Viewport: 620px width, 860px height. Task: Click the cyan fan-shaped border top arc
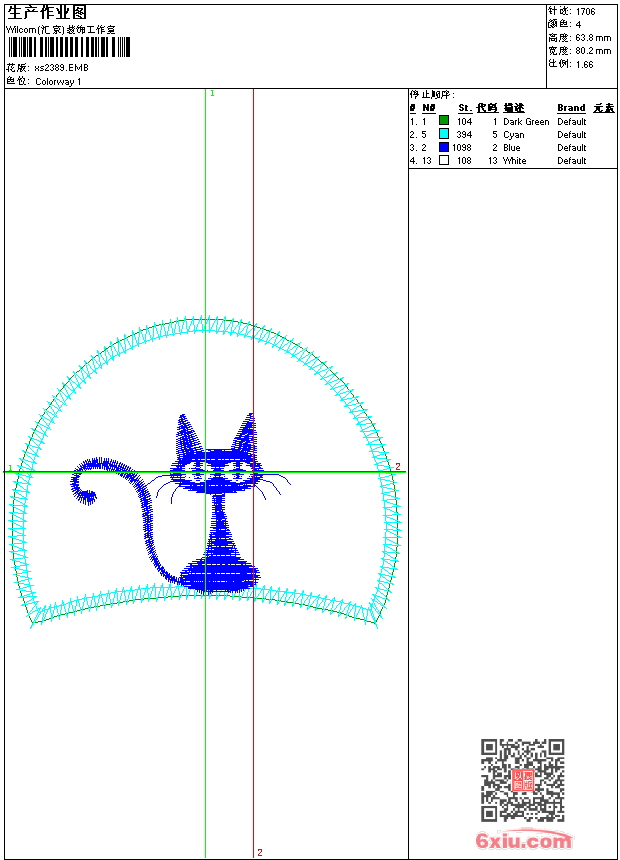tap(206, 324)
